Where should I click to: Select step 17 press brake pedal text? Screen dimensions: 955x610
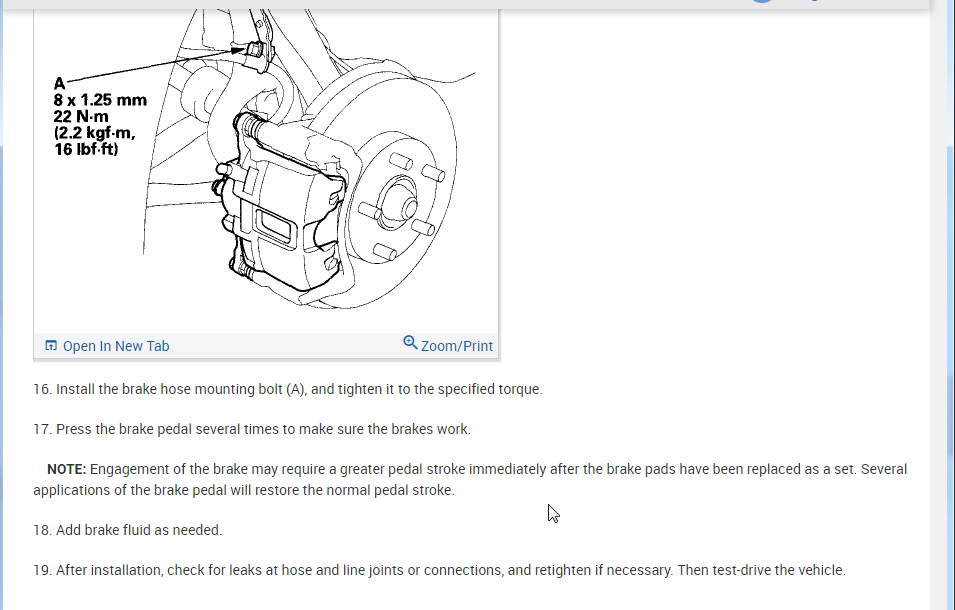point(252,429)
